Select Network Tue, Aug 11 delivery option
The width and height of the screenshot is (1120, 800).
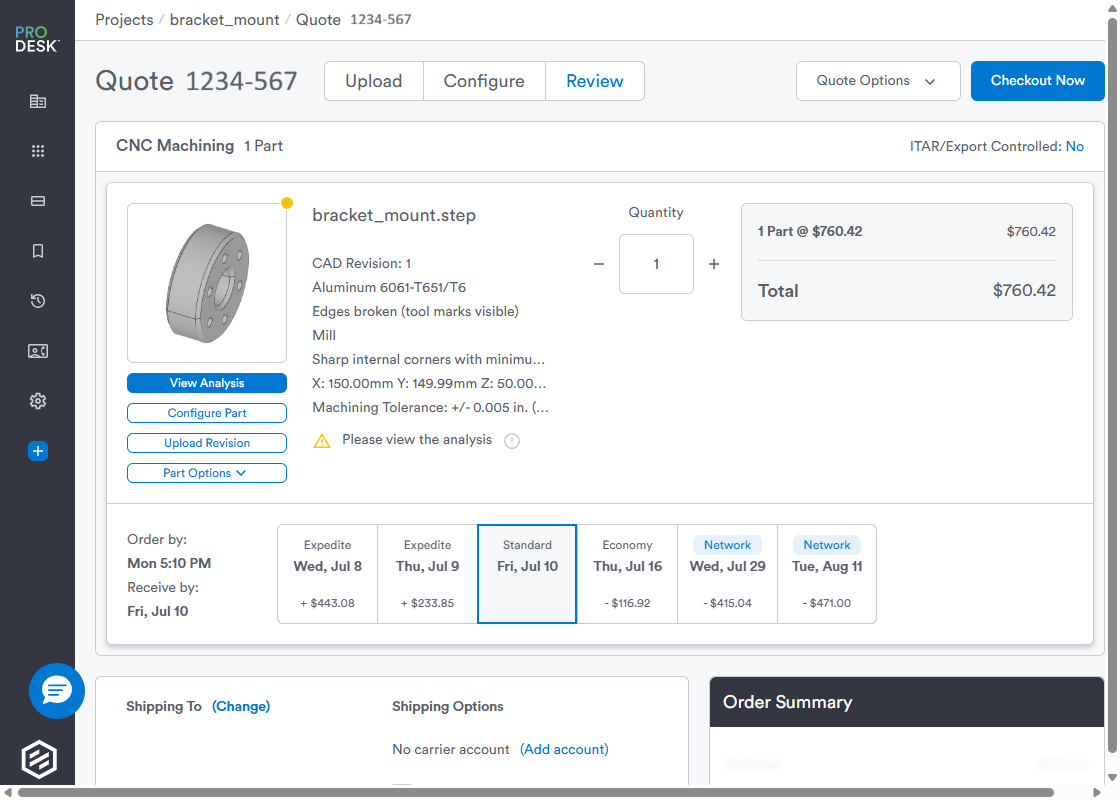827,574
